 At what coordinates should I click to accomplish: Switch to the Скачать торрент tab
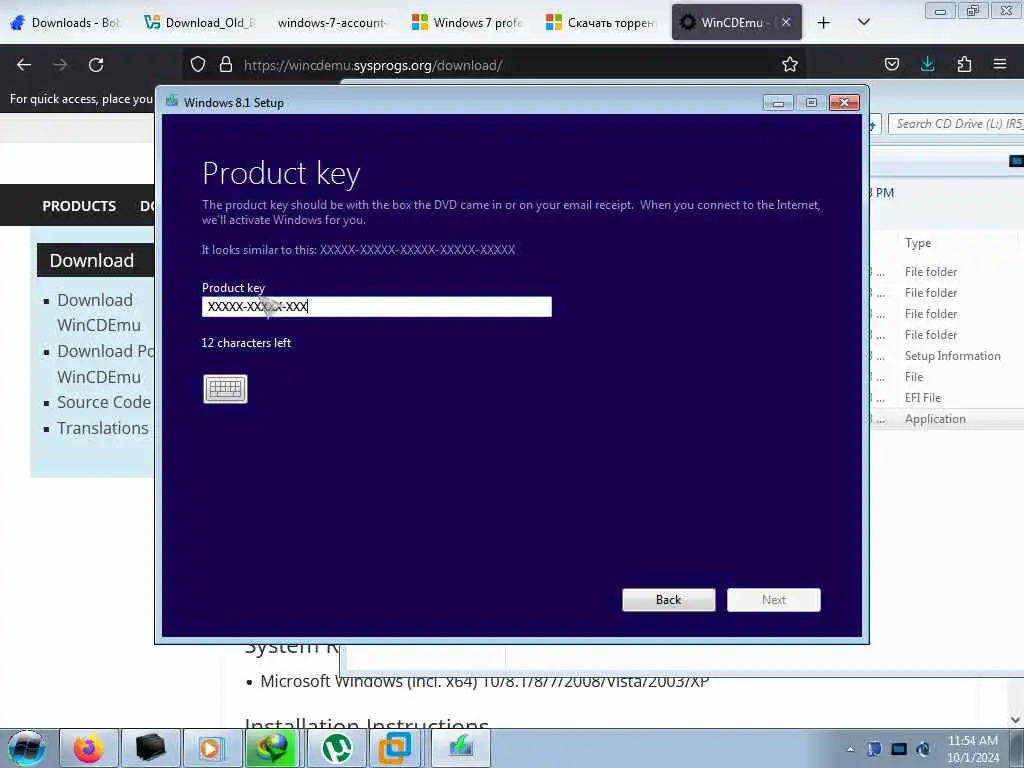(600, 23)
